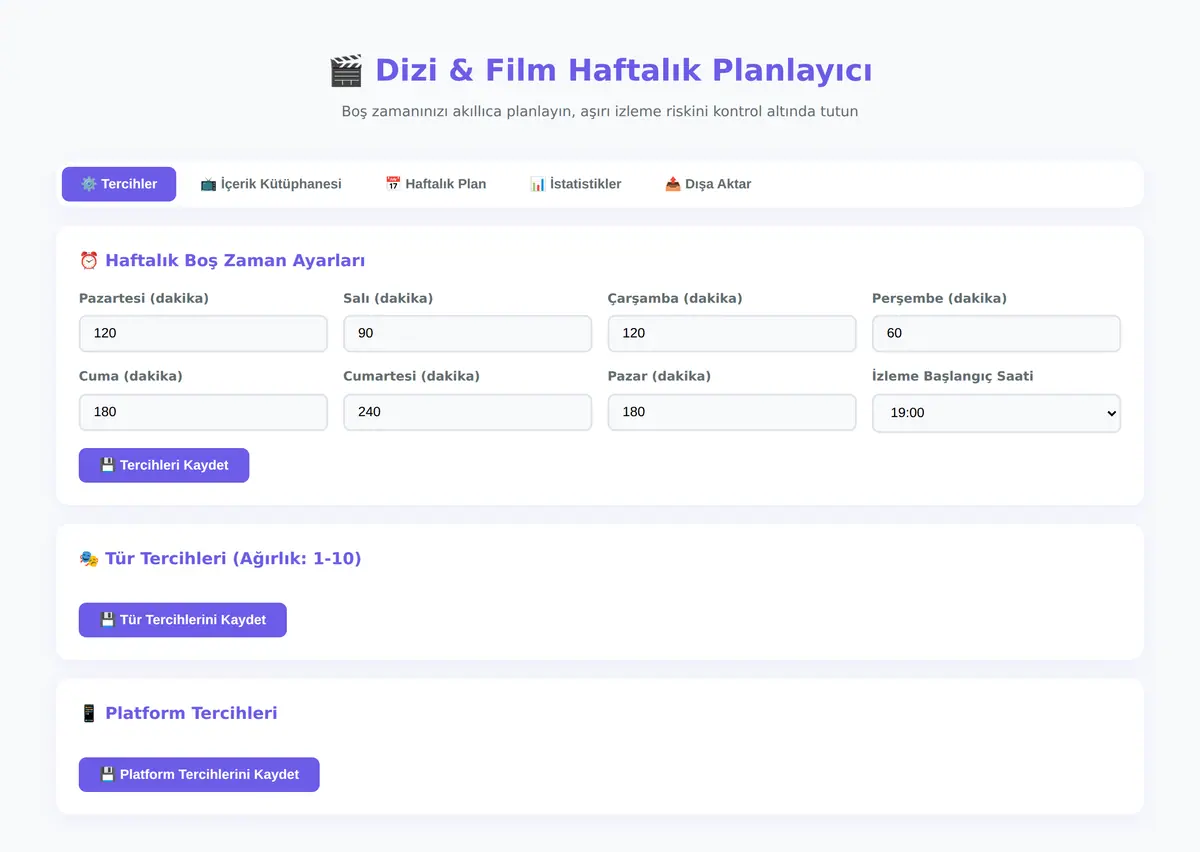Click the 'İzleme Başlangıç Saati' label
Screen dimensions: 1200x852
pyautogui.click(x=953, y=376)
